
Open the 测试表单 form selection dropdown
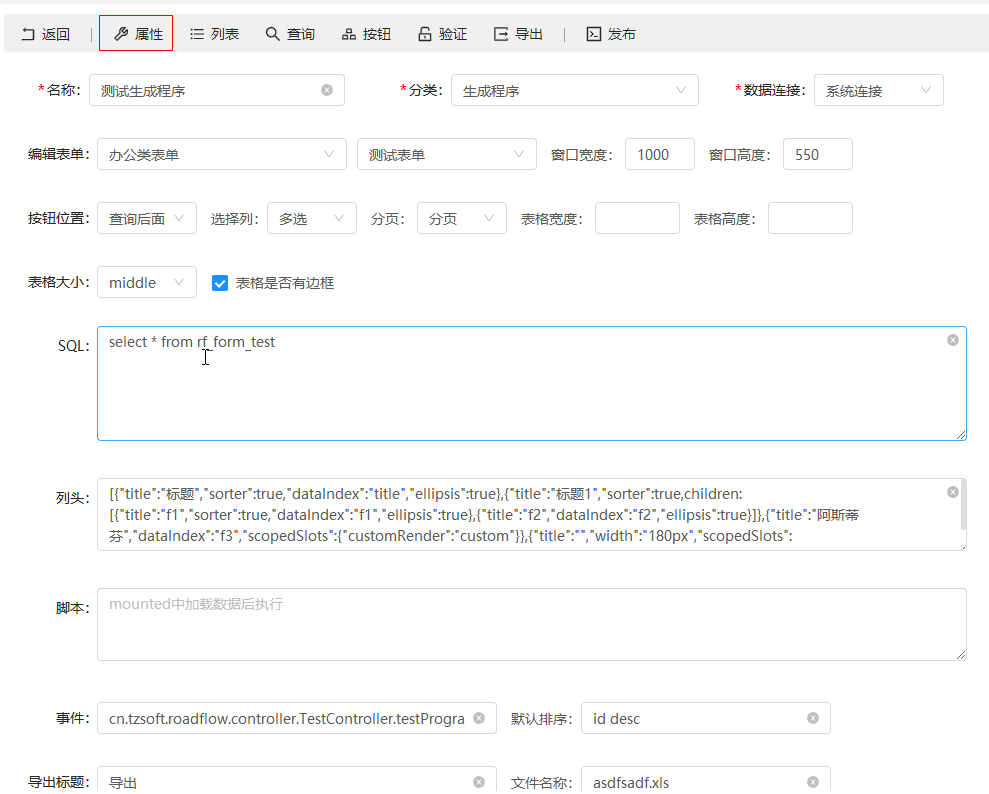(x=447, y=155)
